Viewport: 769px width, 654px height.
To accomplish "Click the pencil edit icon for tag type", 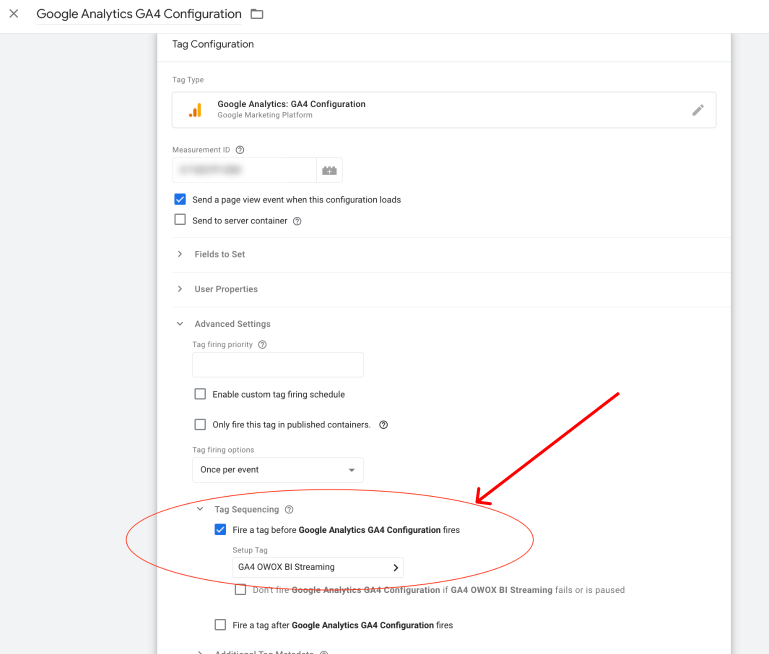I will click(698, 110).
